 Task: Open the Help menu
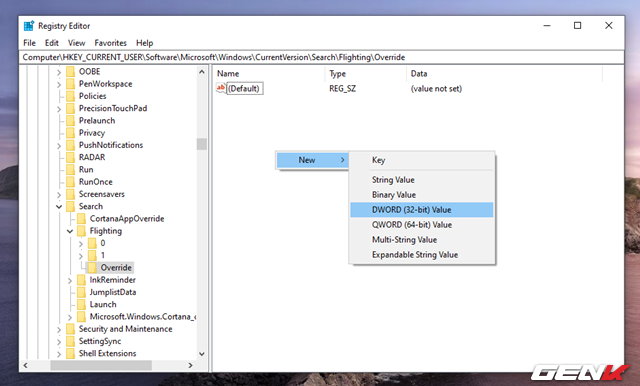click(x=144, y=43)
